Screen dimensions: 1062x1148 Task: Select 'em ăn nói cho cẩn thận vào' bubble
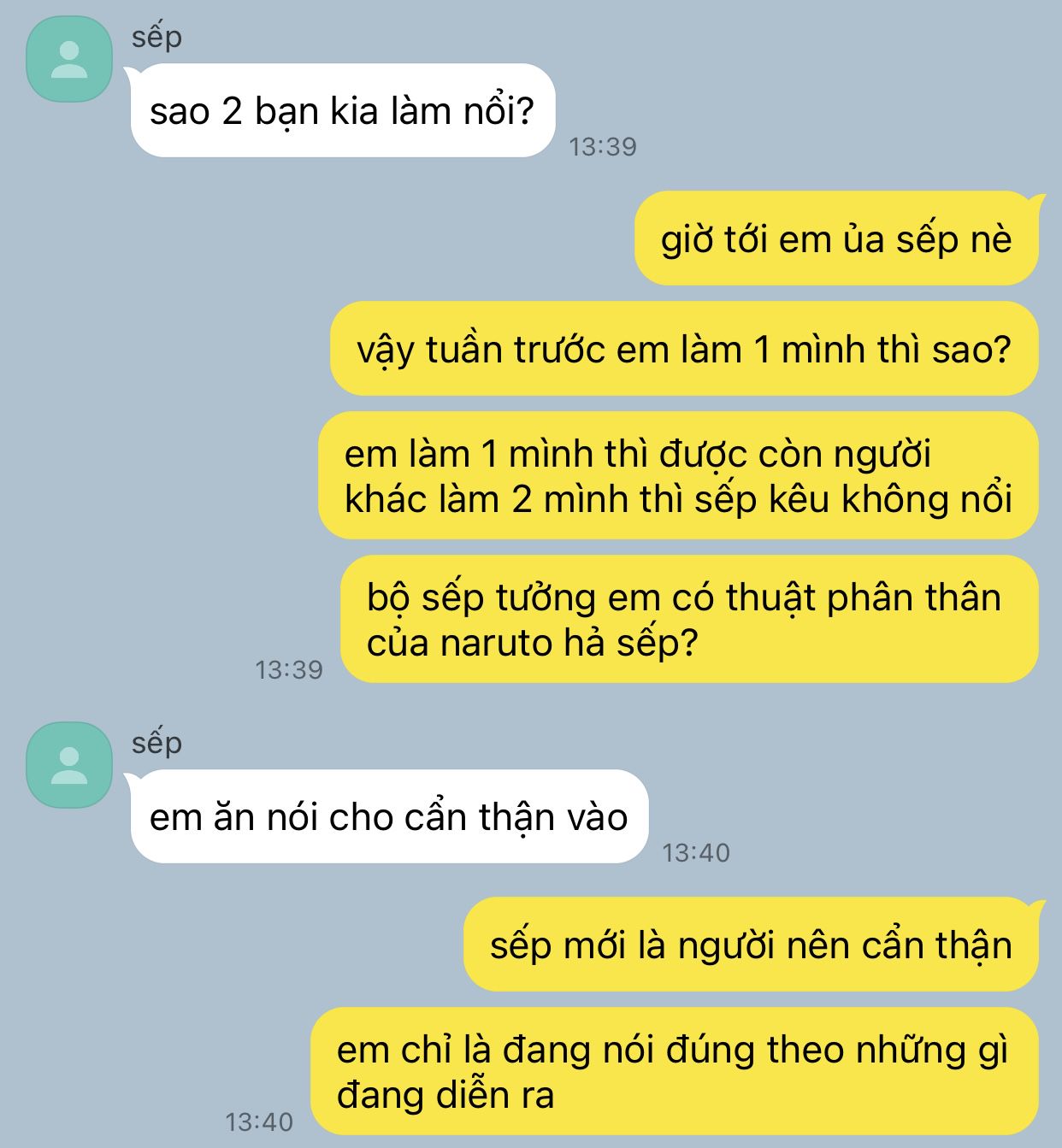pos(389,816)
